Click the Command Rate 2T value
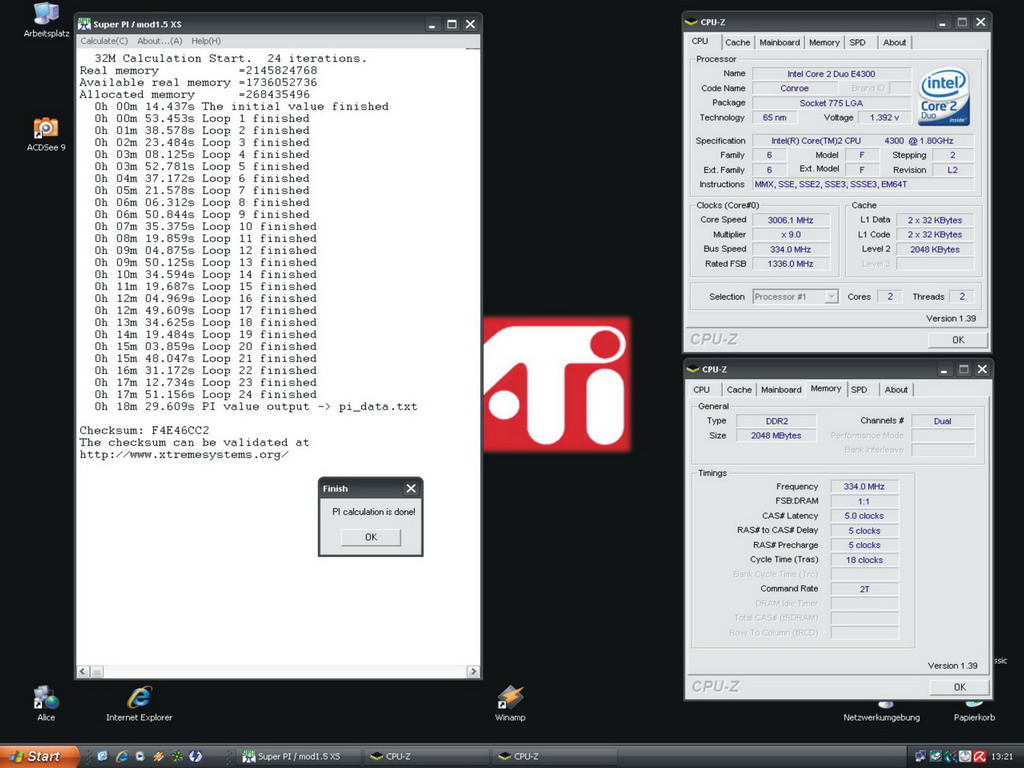 (x=864, y=589)
